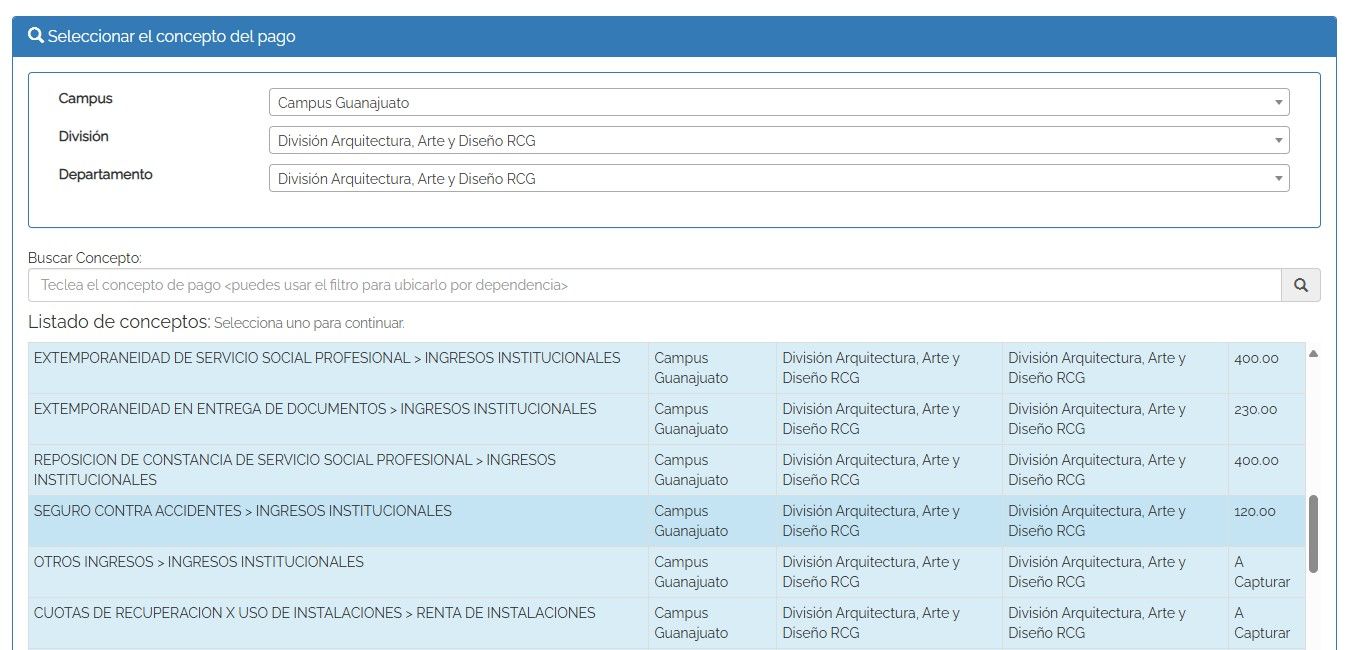Click Campus Guanajuato in SEGURO CONTRA ACCIDENTES row
Screen dimensions: 1354x650
click(x=691, y=521)
